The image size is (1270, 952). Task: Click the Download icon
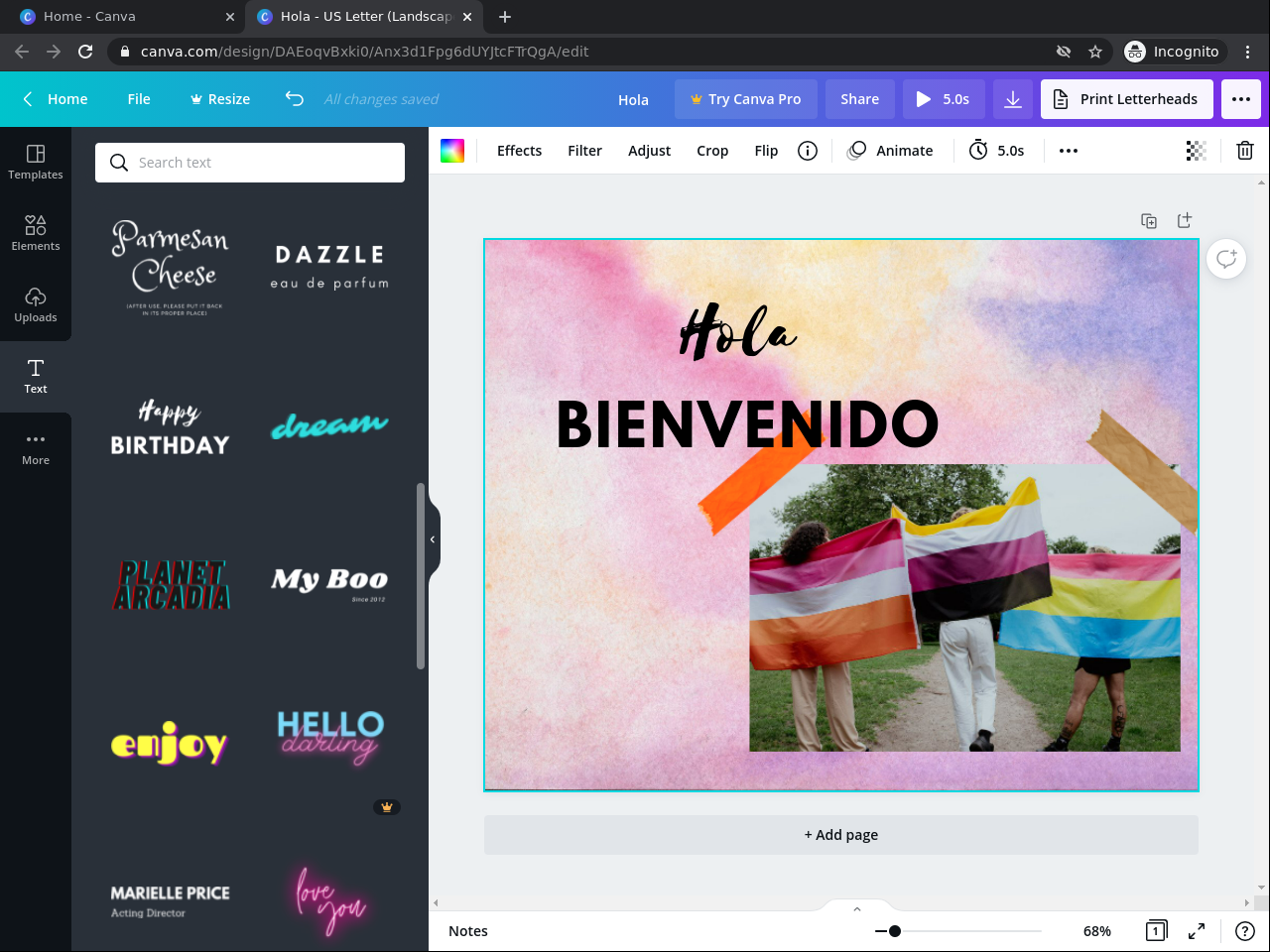click(x=1013, y=99)
